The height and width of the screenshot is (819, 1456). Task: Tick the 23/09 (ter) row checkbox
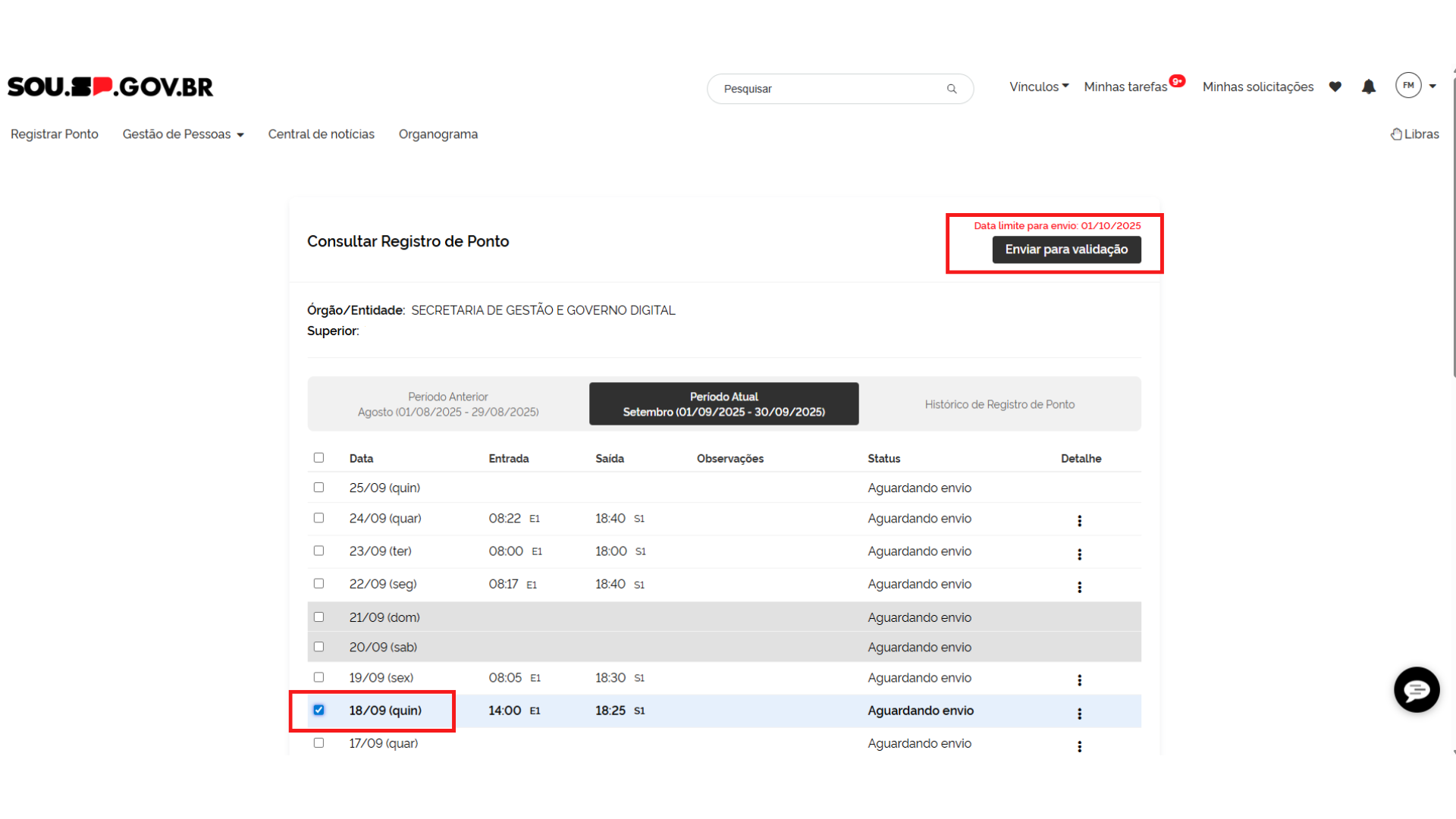point(318,551)
